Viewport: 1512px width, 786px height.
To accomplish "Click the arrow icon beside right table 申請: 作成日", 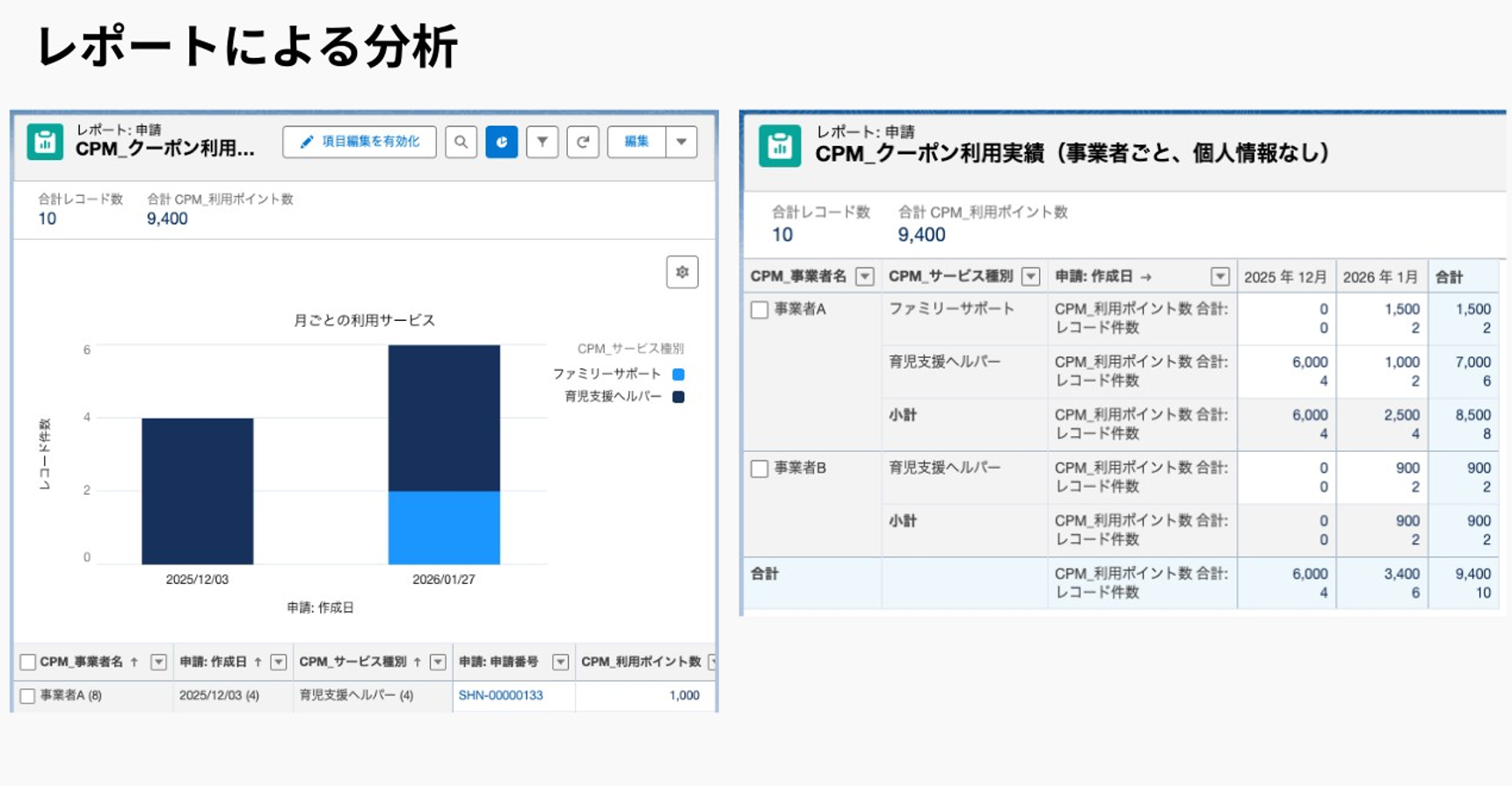I will pyautogui.click(x=1146, y=277).
